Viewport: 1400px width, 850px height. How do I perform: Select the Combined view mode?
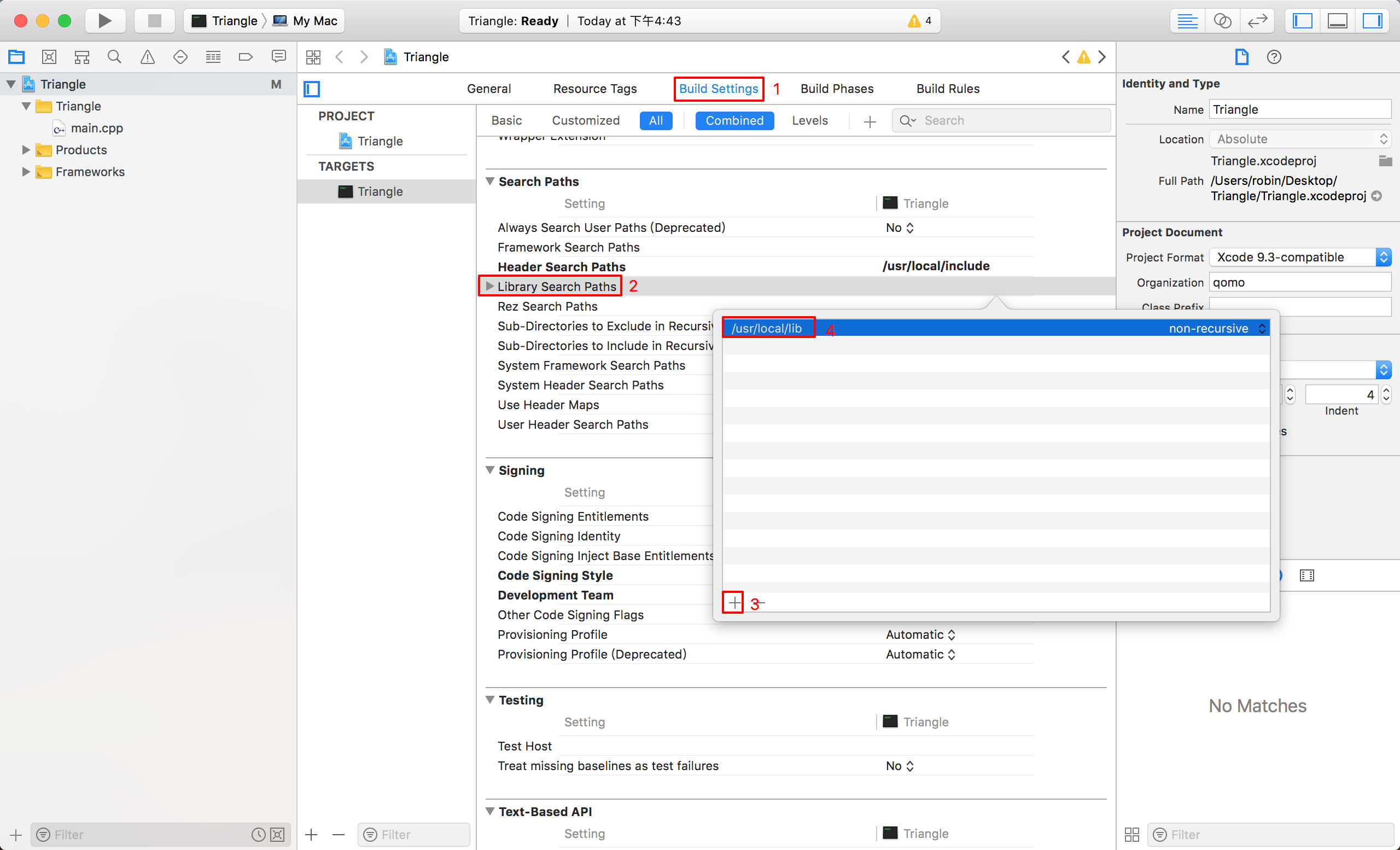[734, 120]
